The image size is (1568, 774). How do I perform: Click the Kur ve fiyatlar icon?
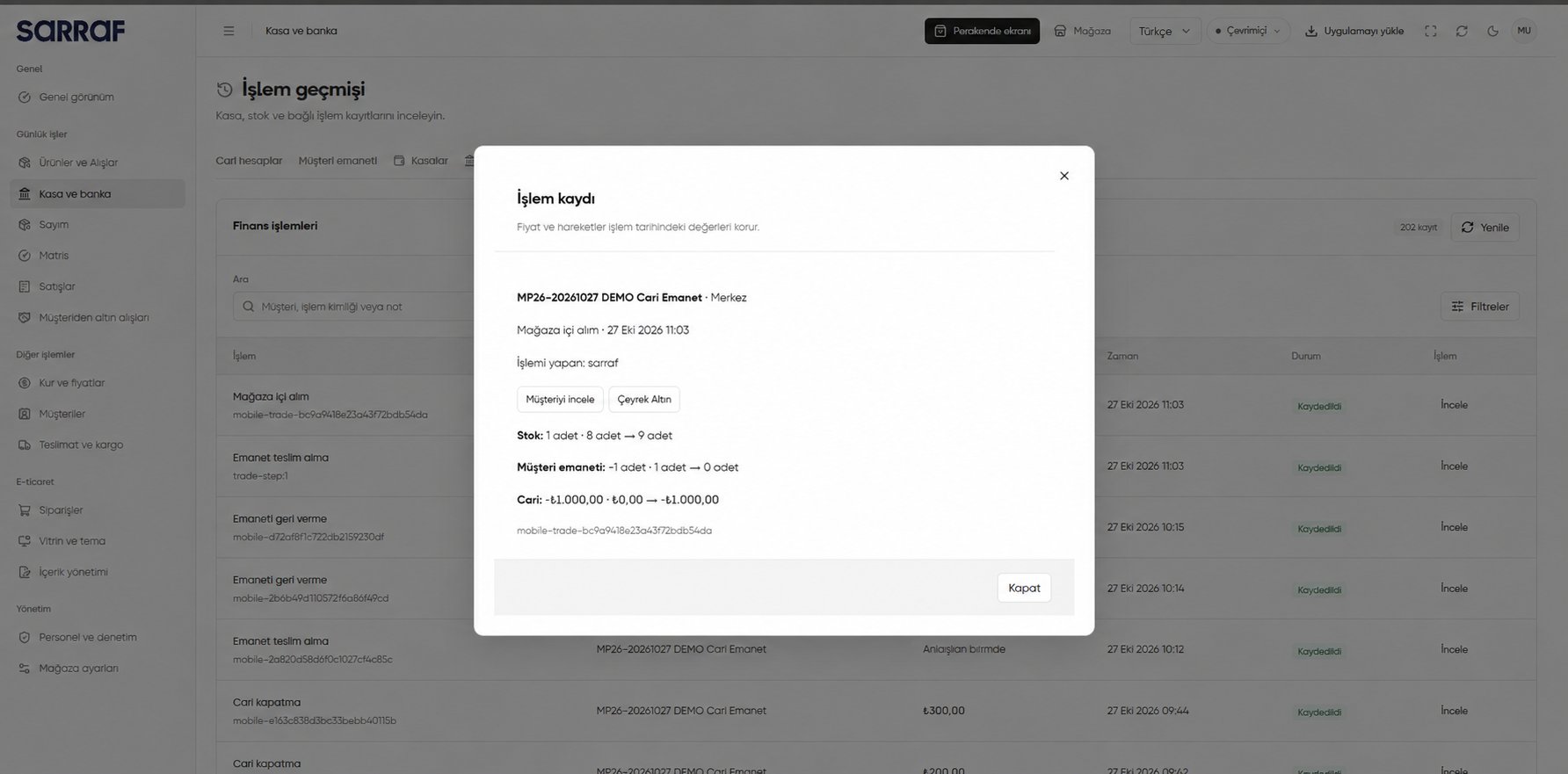(x=25, y=383)
